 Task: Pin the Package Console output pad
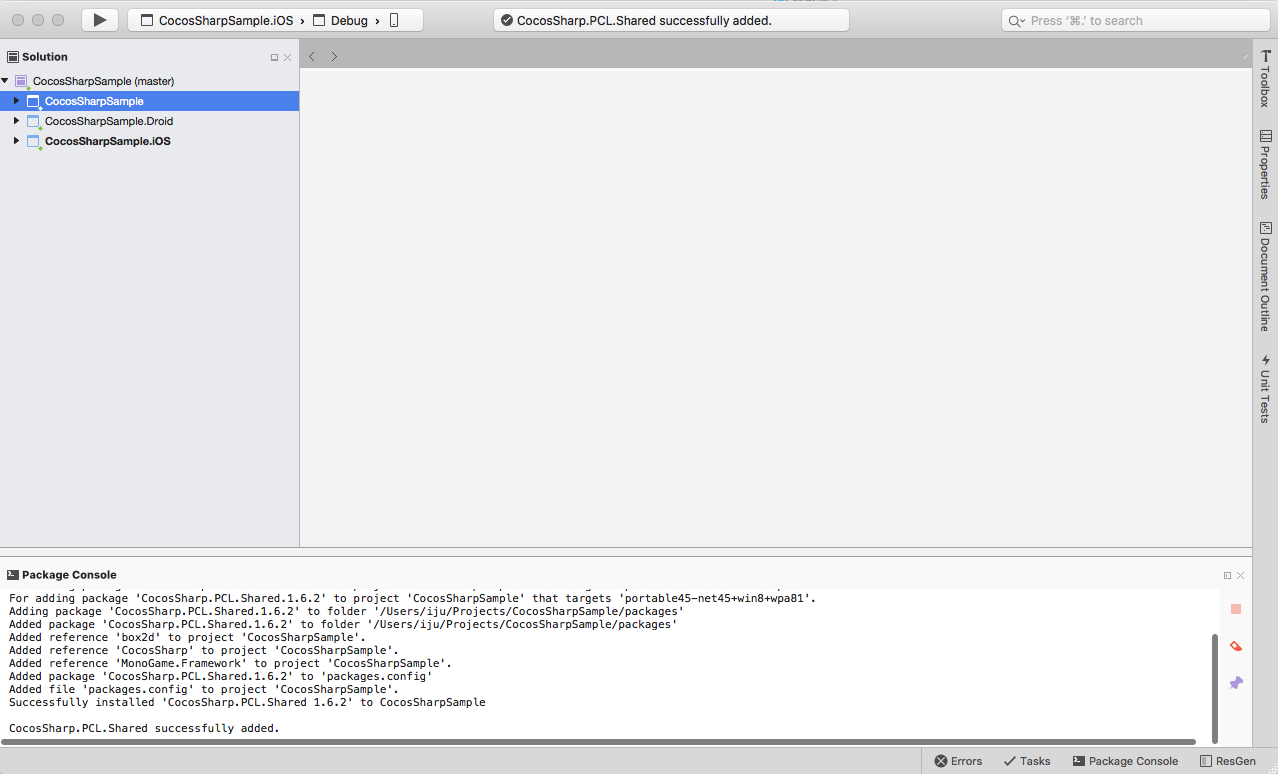1236,683
